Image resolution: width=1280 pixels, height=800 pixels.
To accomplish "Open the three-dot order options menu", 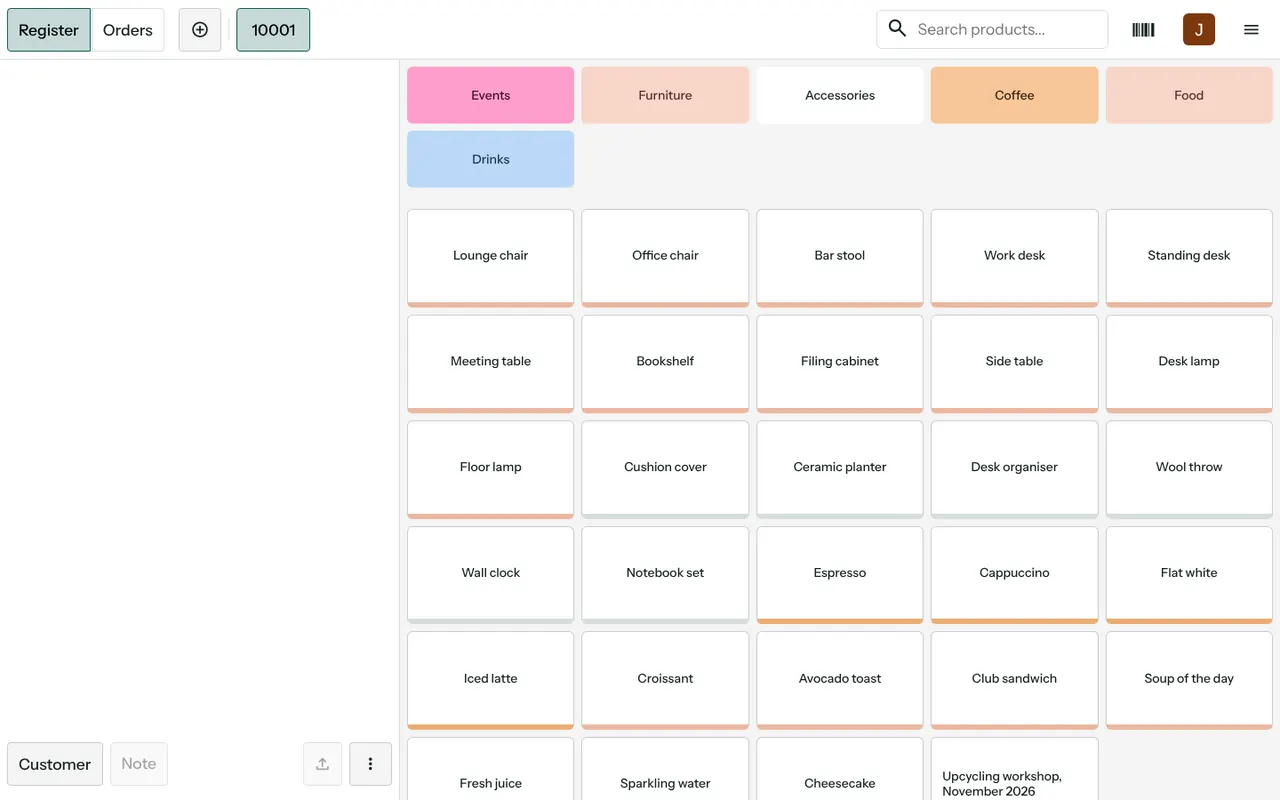I will pos(370,764).
